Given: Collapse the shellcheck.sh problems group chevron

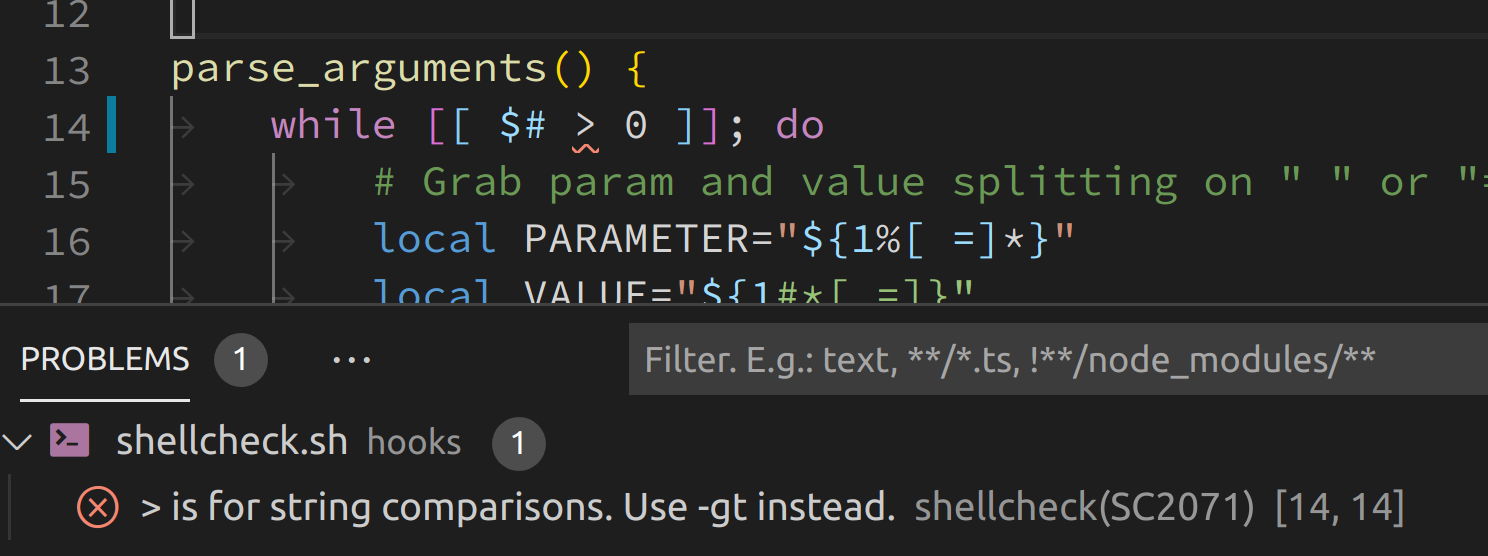Looking at the screenshot, I should (x=17, y=441).
